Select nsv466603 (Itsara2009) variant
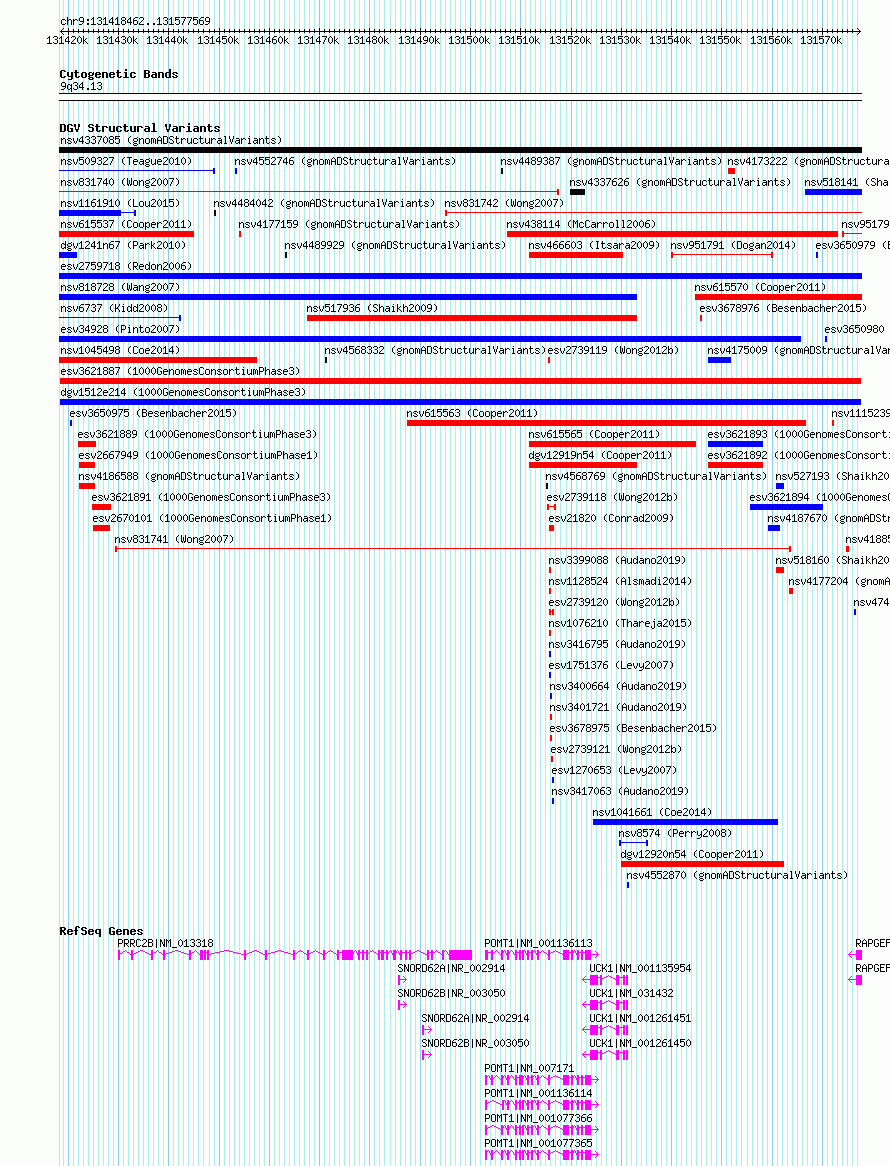The width and height of the screenshot is (890, 1166). [594, 245]
